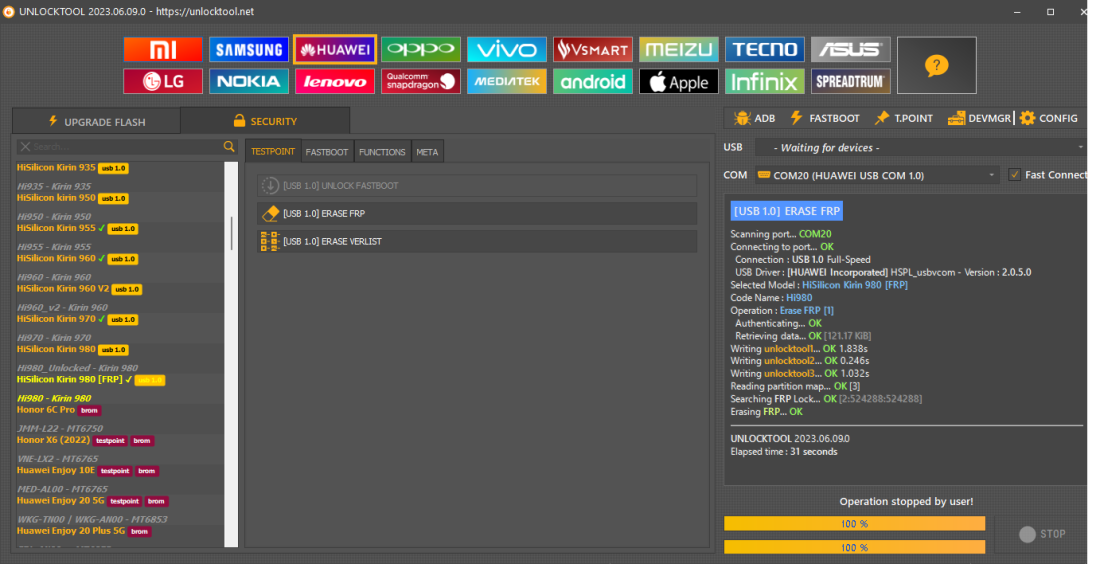
Task: Open the CONFIG settings
Action: 1049,119
